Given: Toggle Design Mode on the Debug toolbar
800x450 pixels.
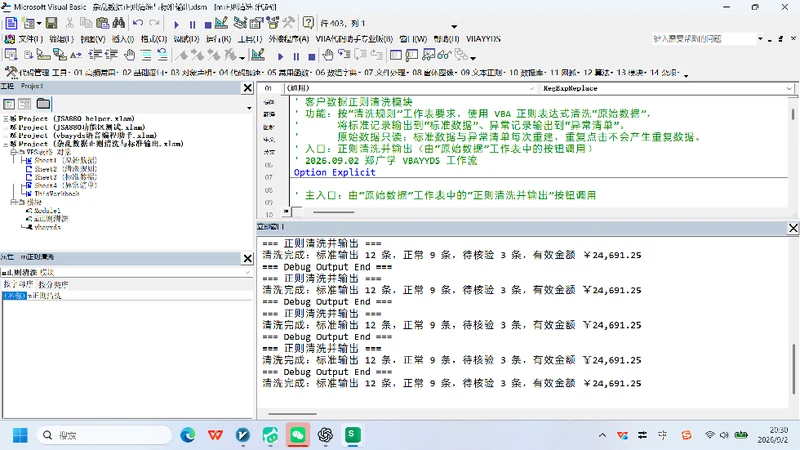Looking at the screenshot, I should point(258,55).
